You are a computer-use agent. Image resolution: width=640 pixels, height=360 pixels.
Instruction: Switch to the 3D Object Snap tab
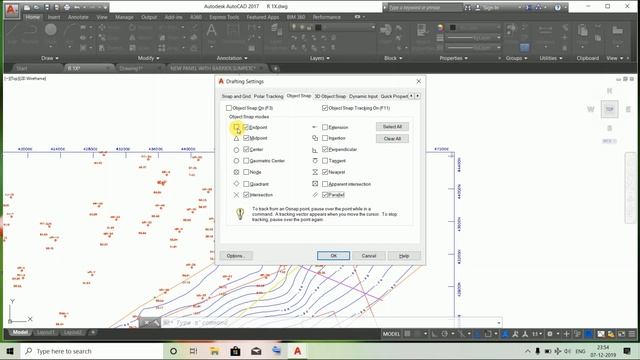[330, 96]
